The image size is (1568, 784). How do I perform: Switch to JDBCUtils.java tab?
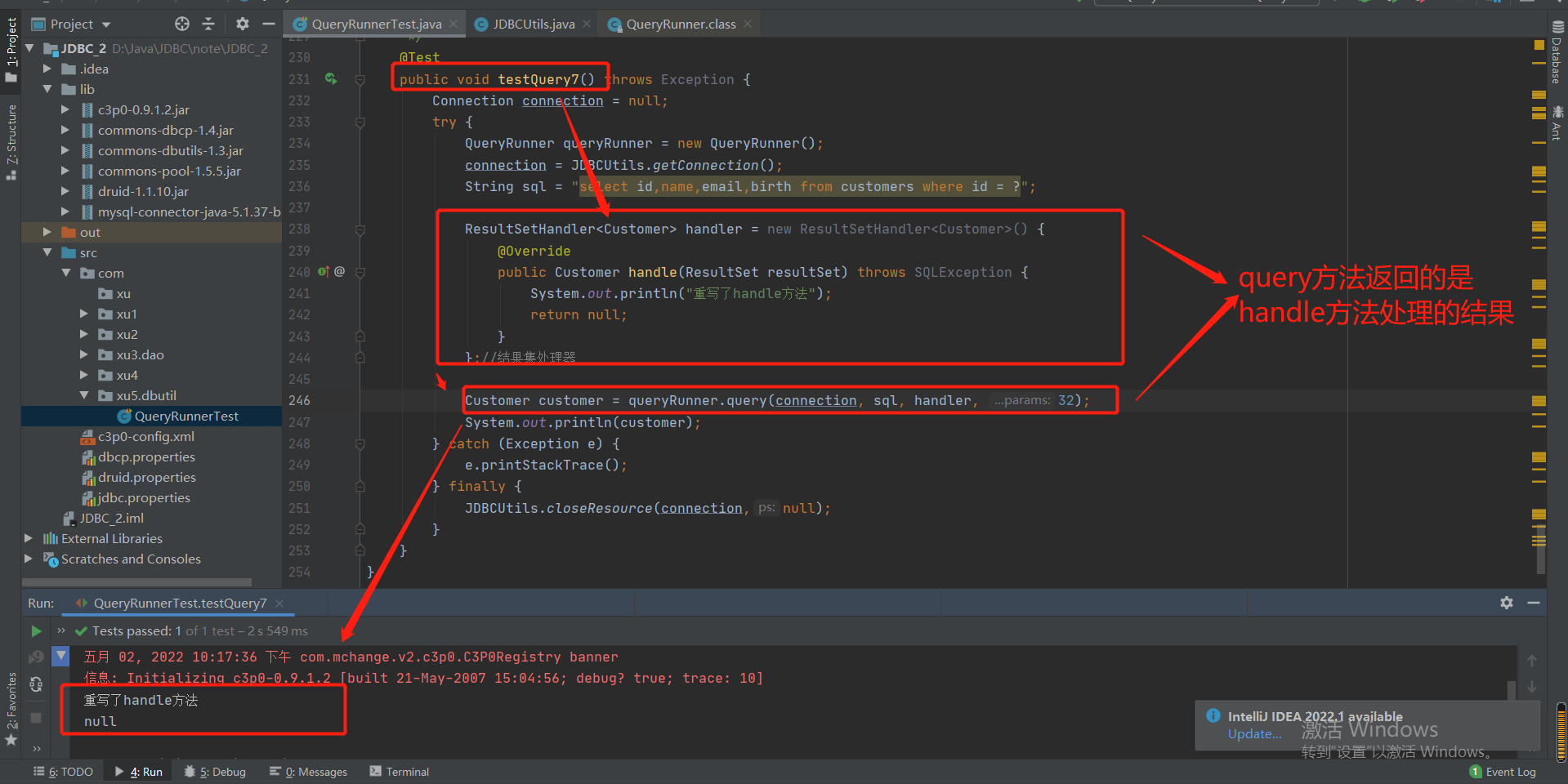(533, 24)
